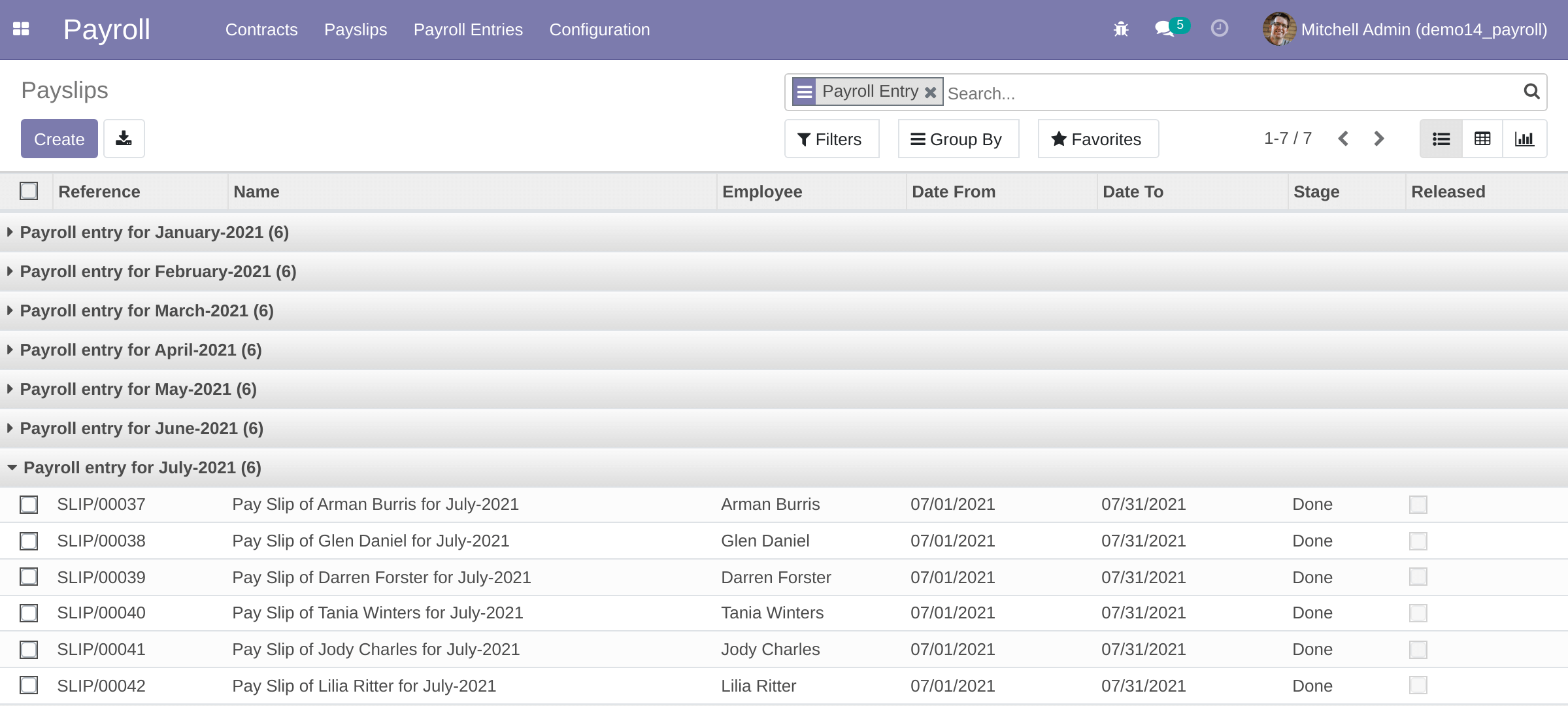Viewport: 1568px width, 706px height.
Task: Click into the Search input field
Action: pyautogui.click(x=1229, y=93)
